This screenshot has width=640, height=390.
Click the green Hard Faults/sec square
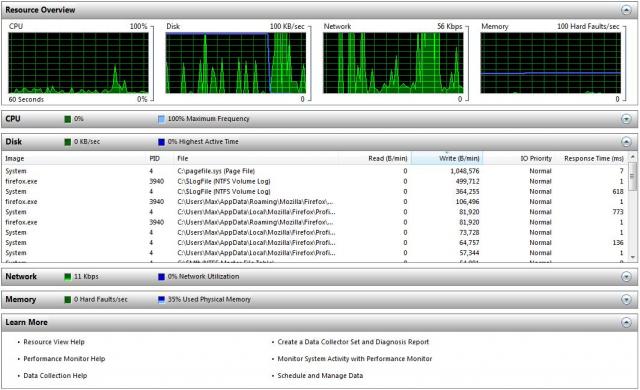(x=68, y=299)
